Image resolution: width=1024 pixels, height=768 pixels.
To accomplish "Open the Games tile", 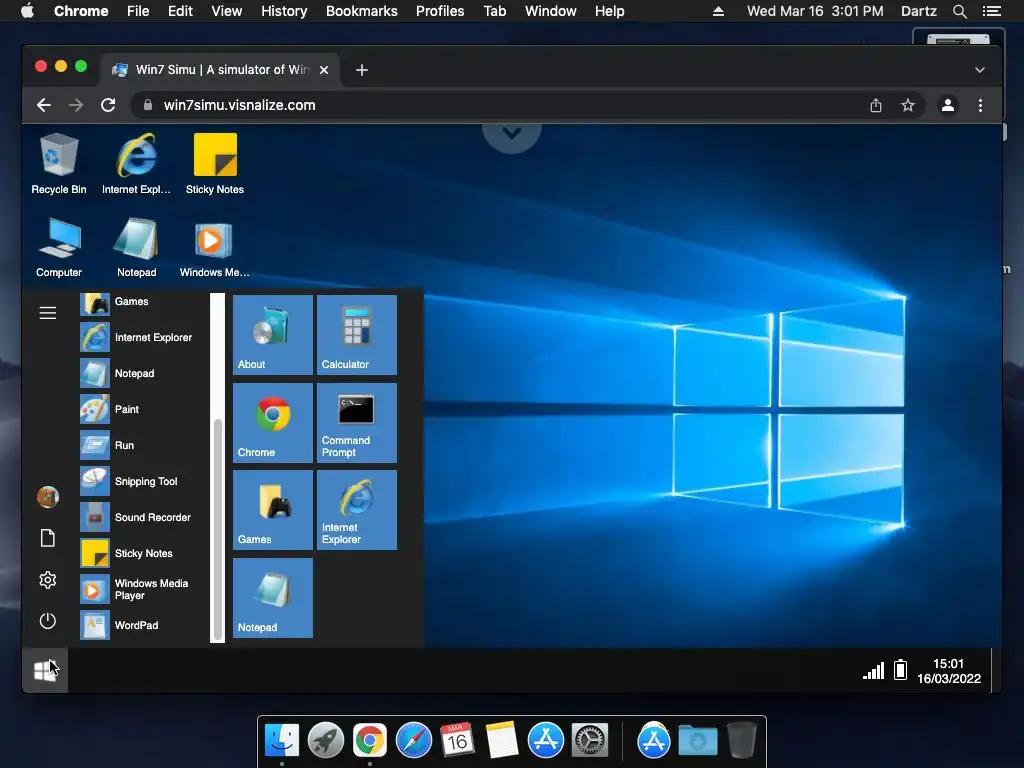I will [x=273, y=510].
